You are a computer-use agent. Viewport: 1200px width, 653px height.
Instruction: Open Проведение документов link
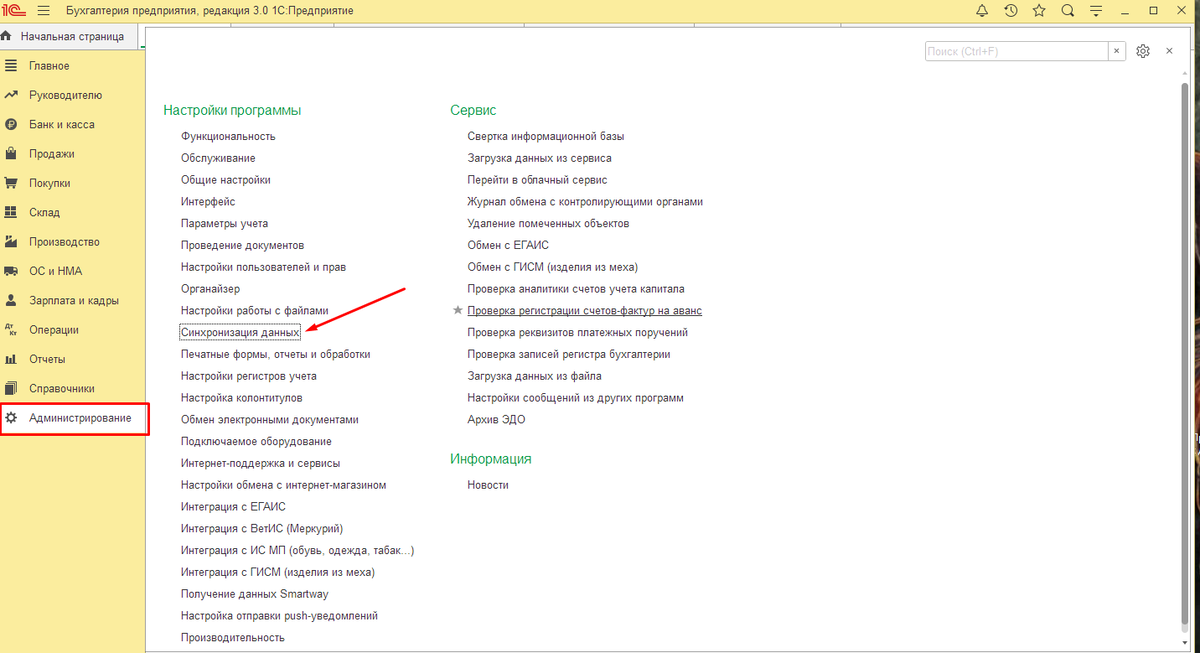pyautogui.click(x=243, y=245)
